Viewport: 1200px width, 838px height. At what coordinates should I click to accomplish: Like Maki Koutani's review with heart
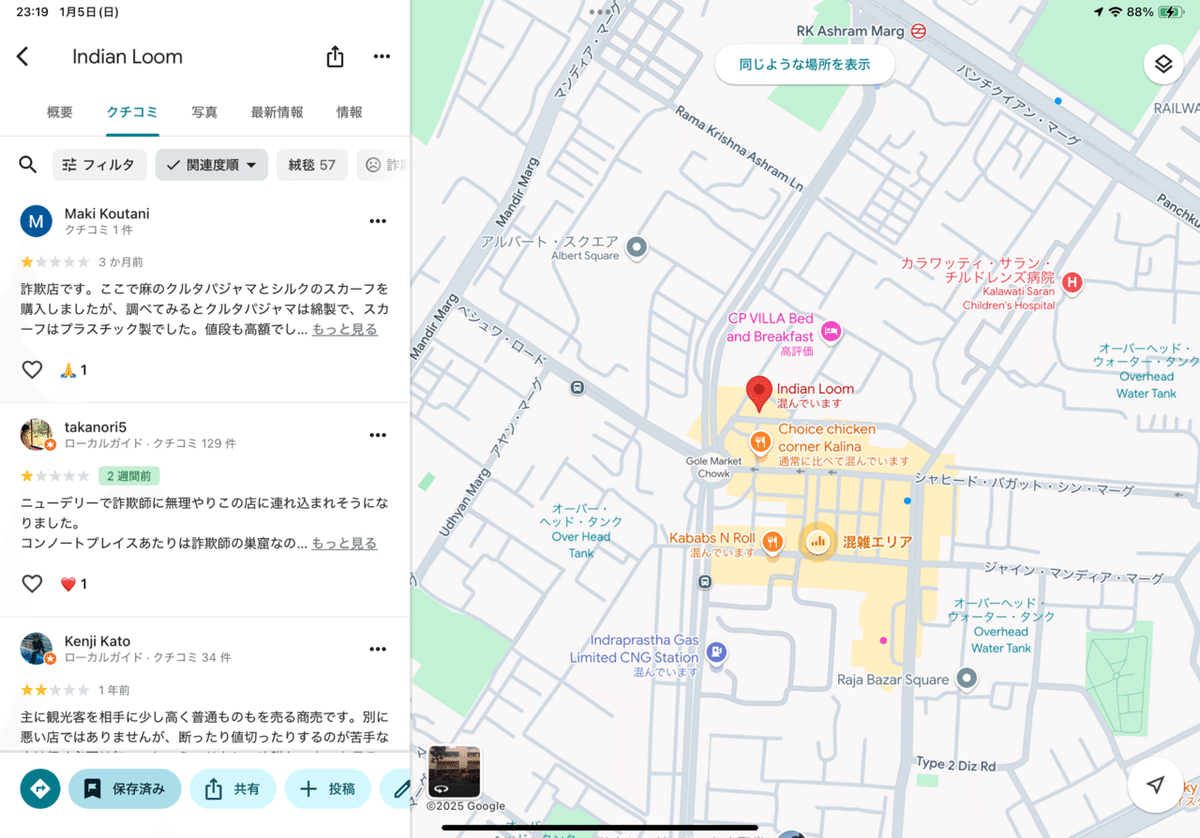coord(32,370)
